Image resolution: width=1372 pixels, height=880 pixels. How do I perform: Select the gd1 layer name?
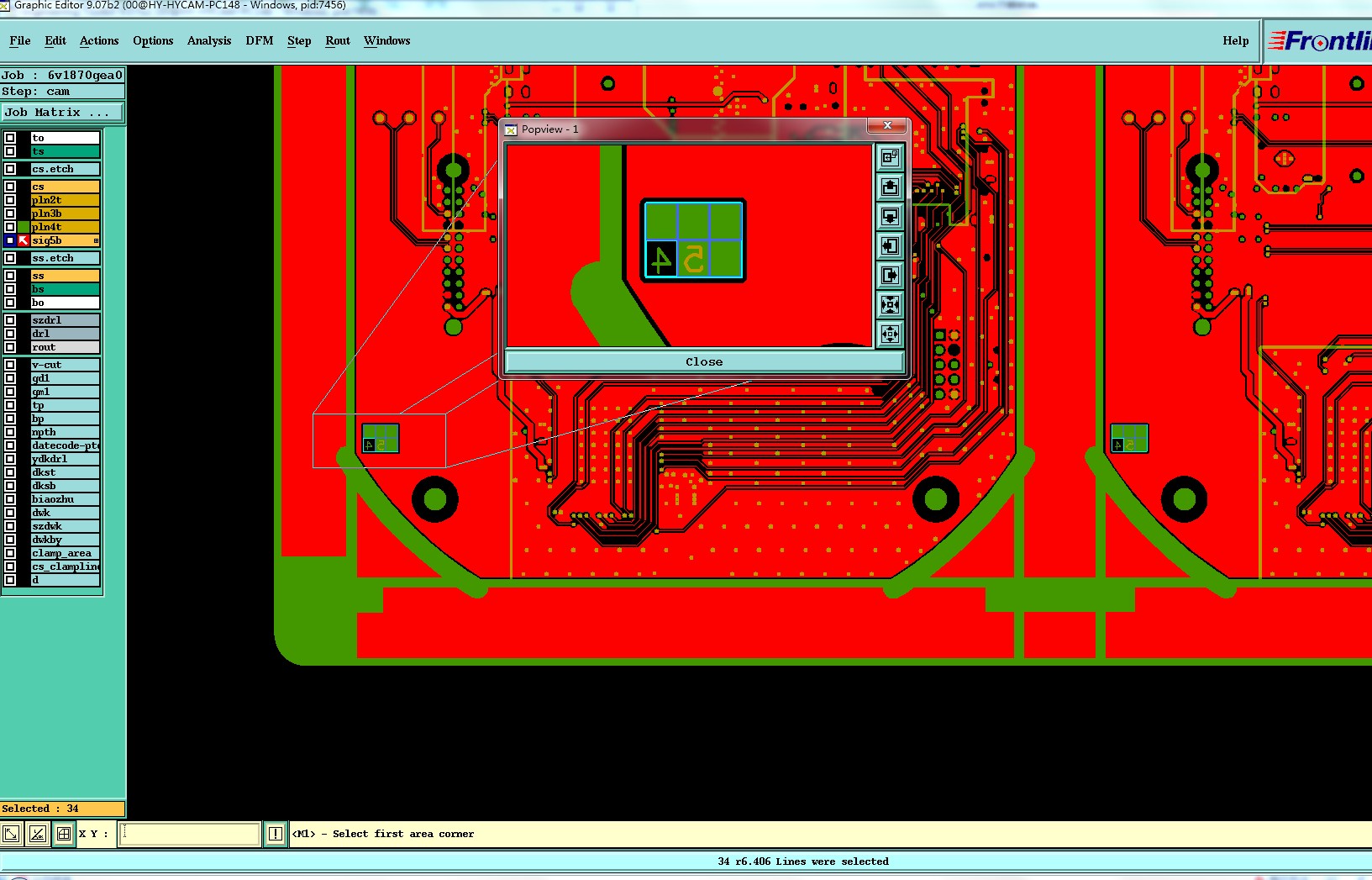coord(66,378)
